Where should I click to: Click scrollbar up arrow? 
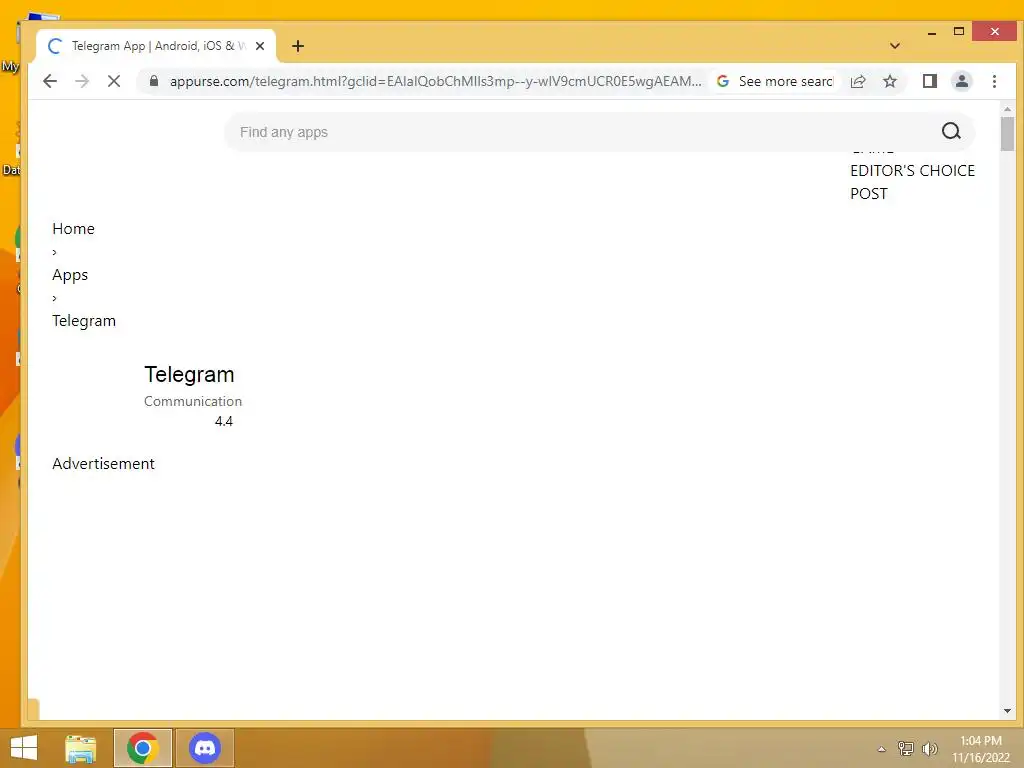coord(1007,109)
